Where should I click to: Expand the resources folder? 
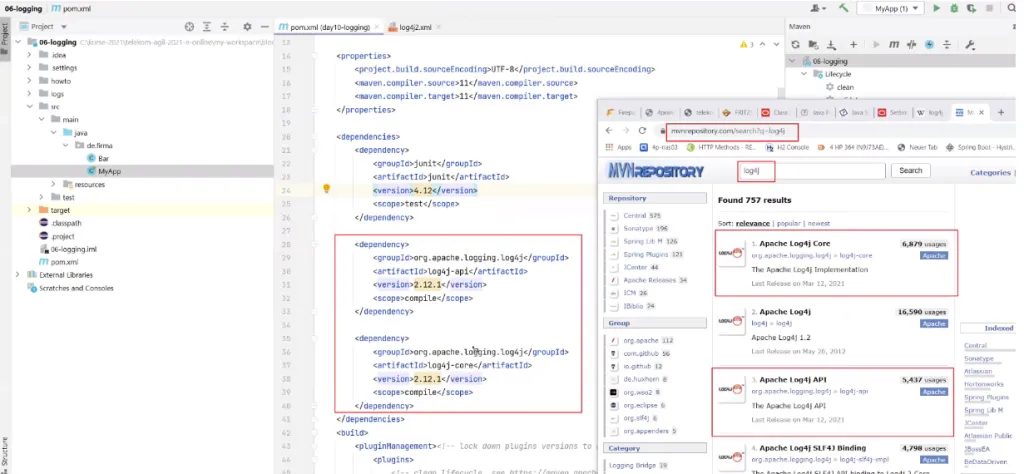pyautogui.click(x=54, y=184)
